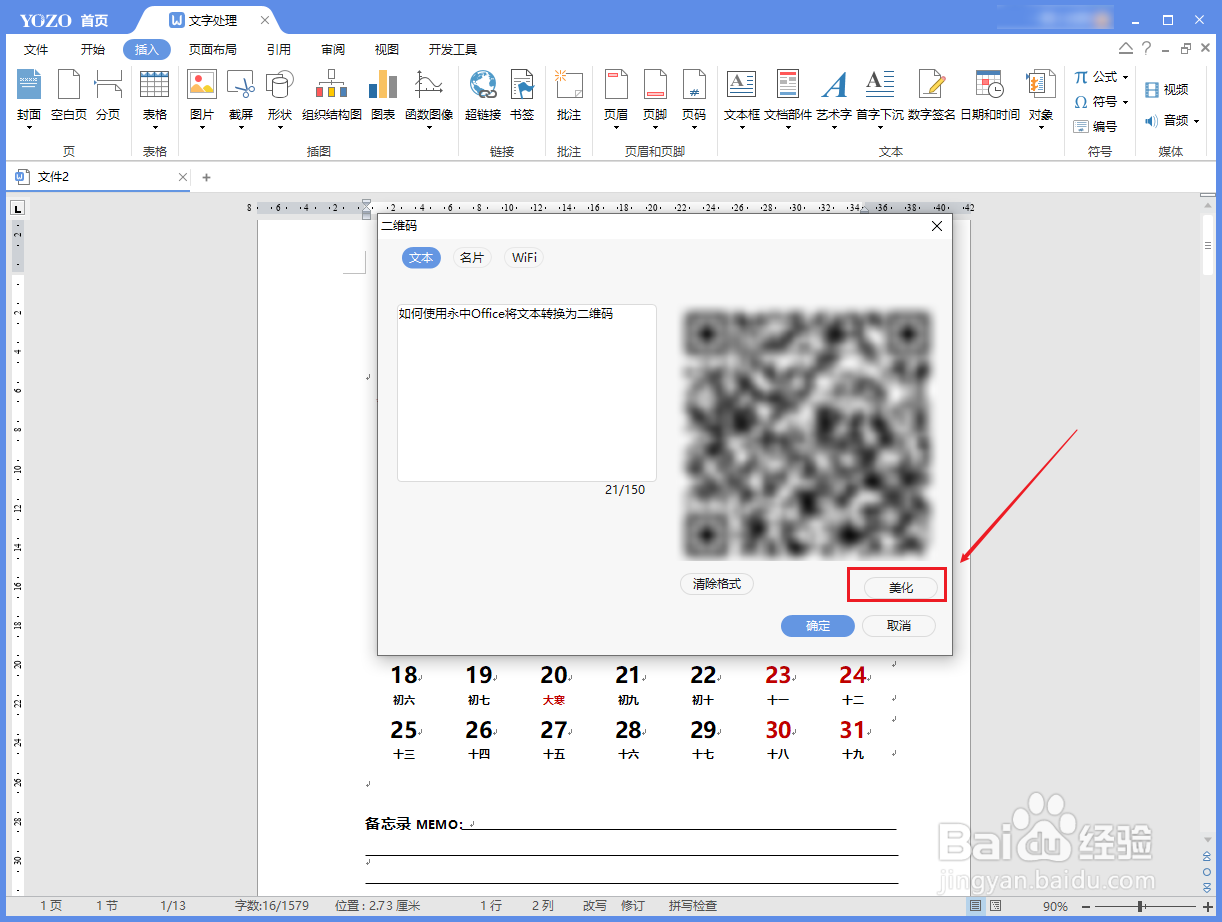Click the screenshot (截屏) tool
Viewport: 1222px width, 922px height.
tap(241, 98)
